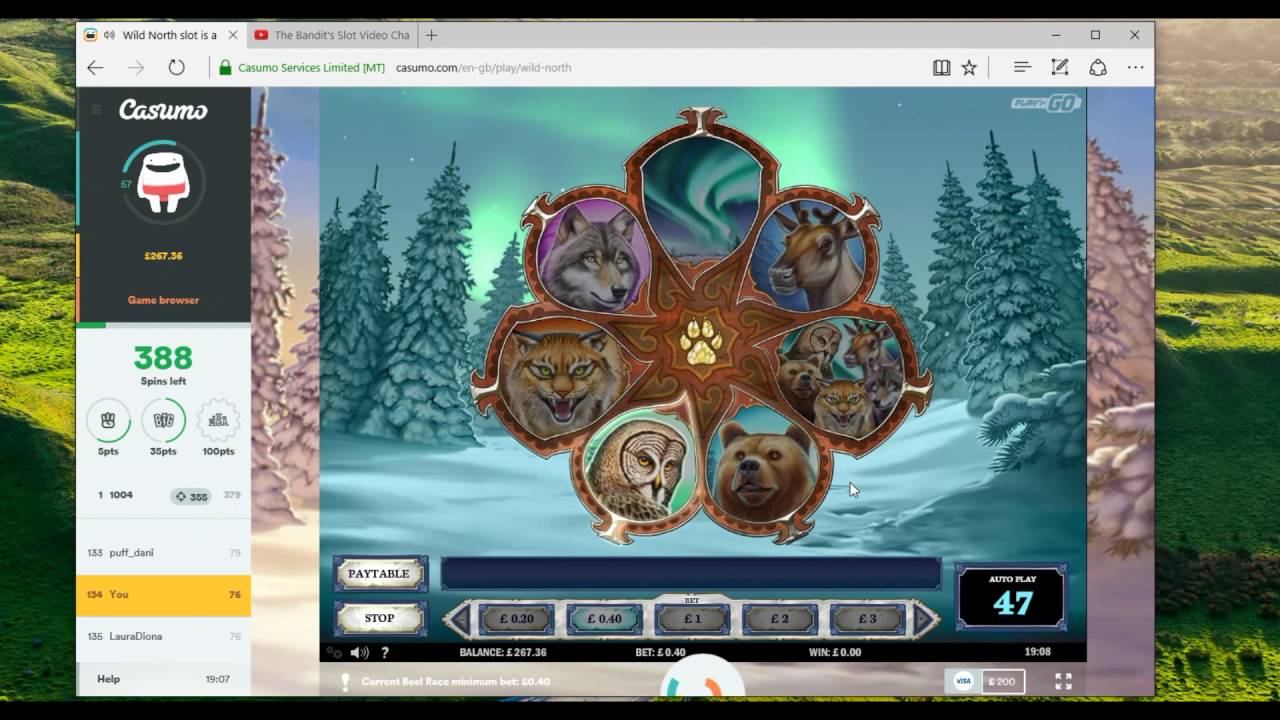Click the northern lights symbol on wheel

pos(702,199)
